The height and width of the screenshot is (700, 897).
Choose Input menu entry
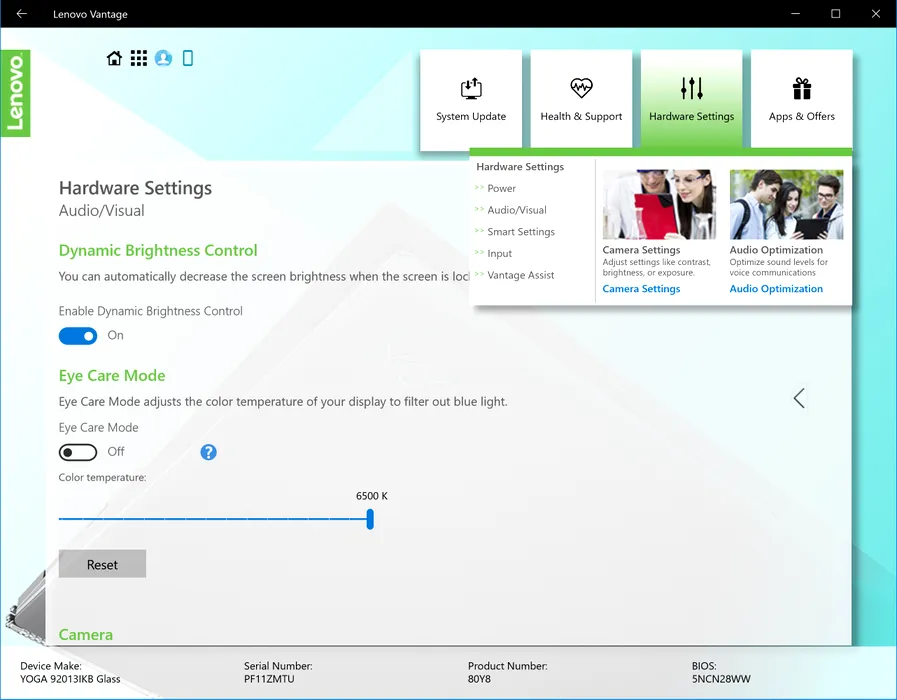[x=499, y=253]
